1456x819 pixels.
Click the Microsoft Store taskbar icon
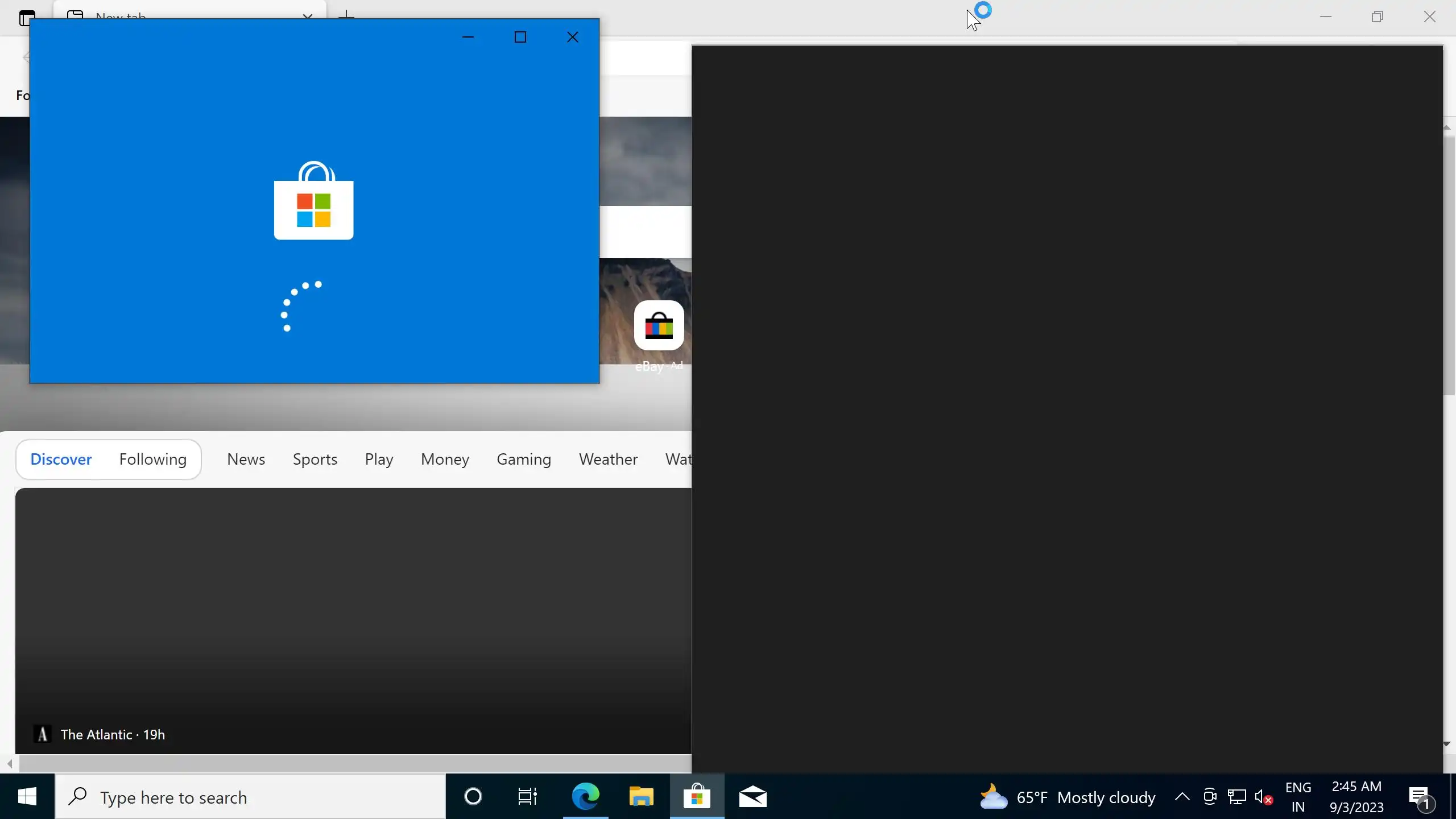[697, 797]
